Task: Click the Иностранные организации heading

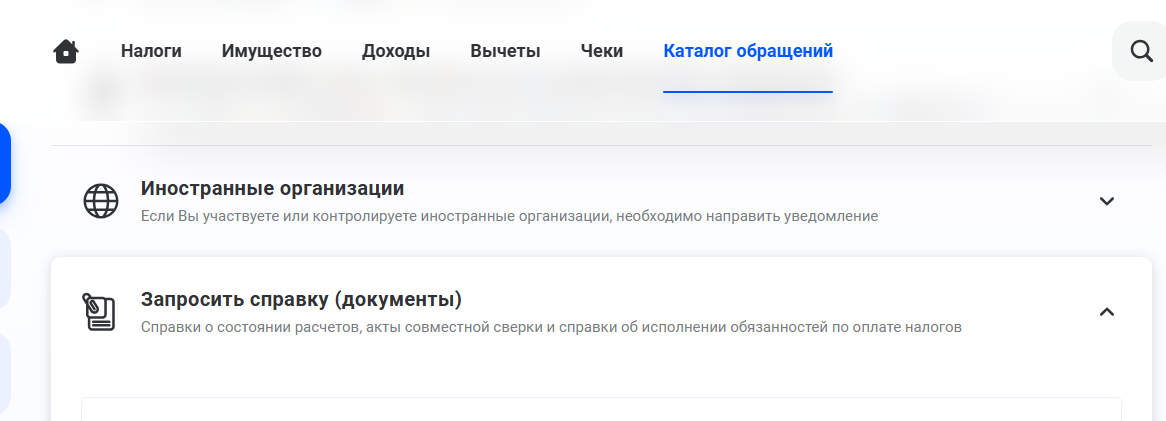Action: tap(272, 188)
